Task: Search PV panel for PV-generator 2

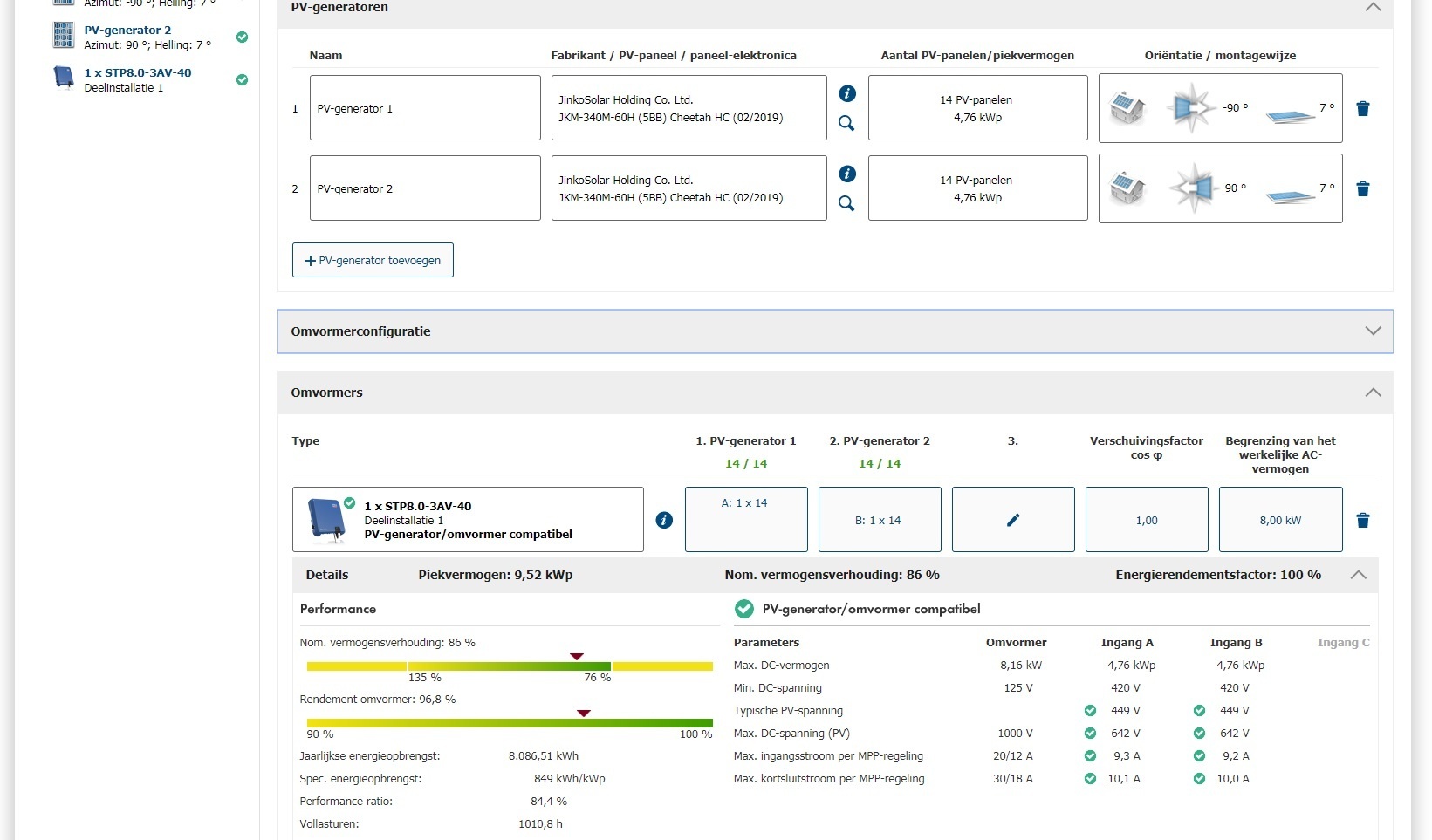Action: [x=846, y=203]
